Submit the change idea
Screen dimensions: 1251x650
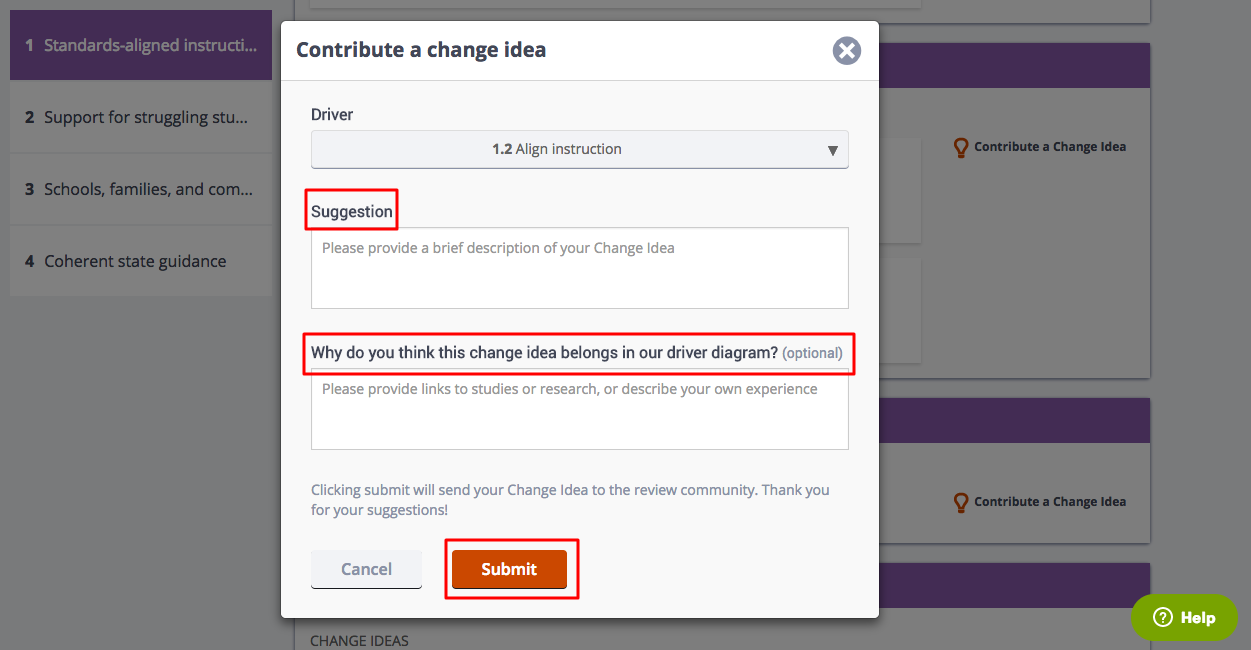tap(509, 569)
